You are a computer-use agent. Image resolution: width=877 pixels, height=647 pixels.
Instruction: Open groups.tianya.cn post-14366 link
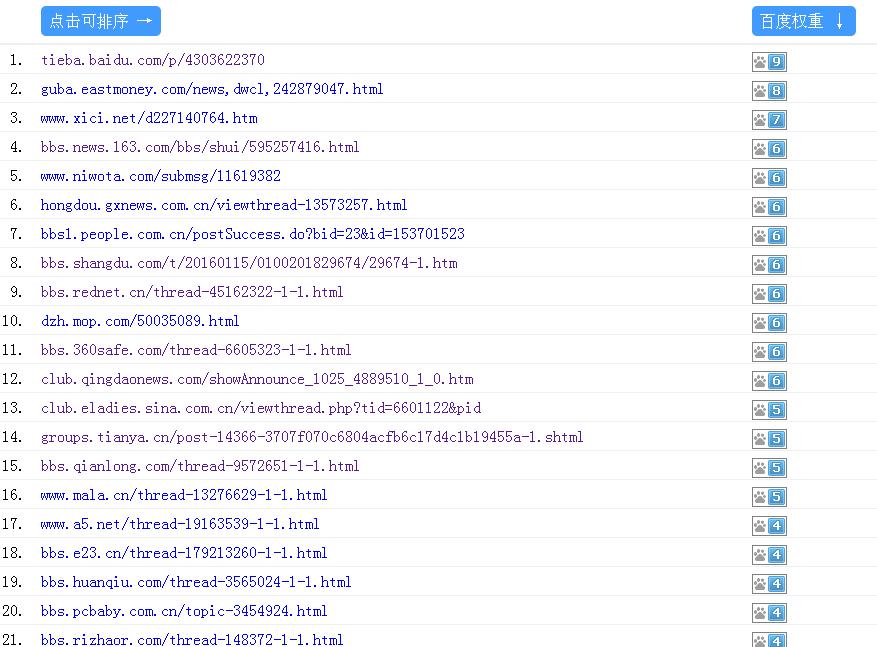tap(312, 437)
